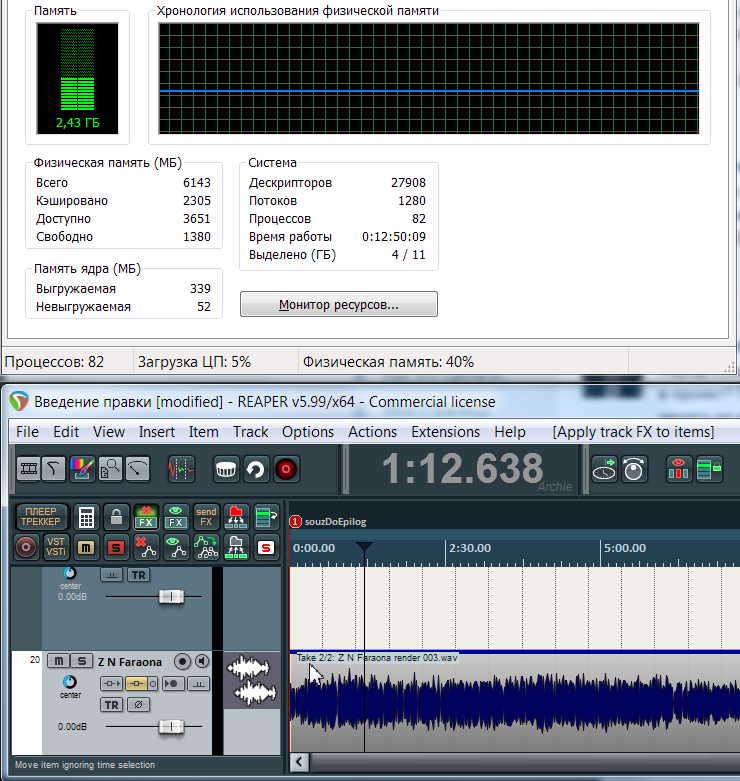Click the paint palette brush icon
This screenshot has width=740, height=781.
click(x=82, y=468)
